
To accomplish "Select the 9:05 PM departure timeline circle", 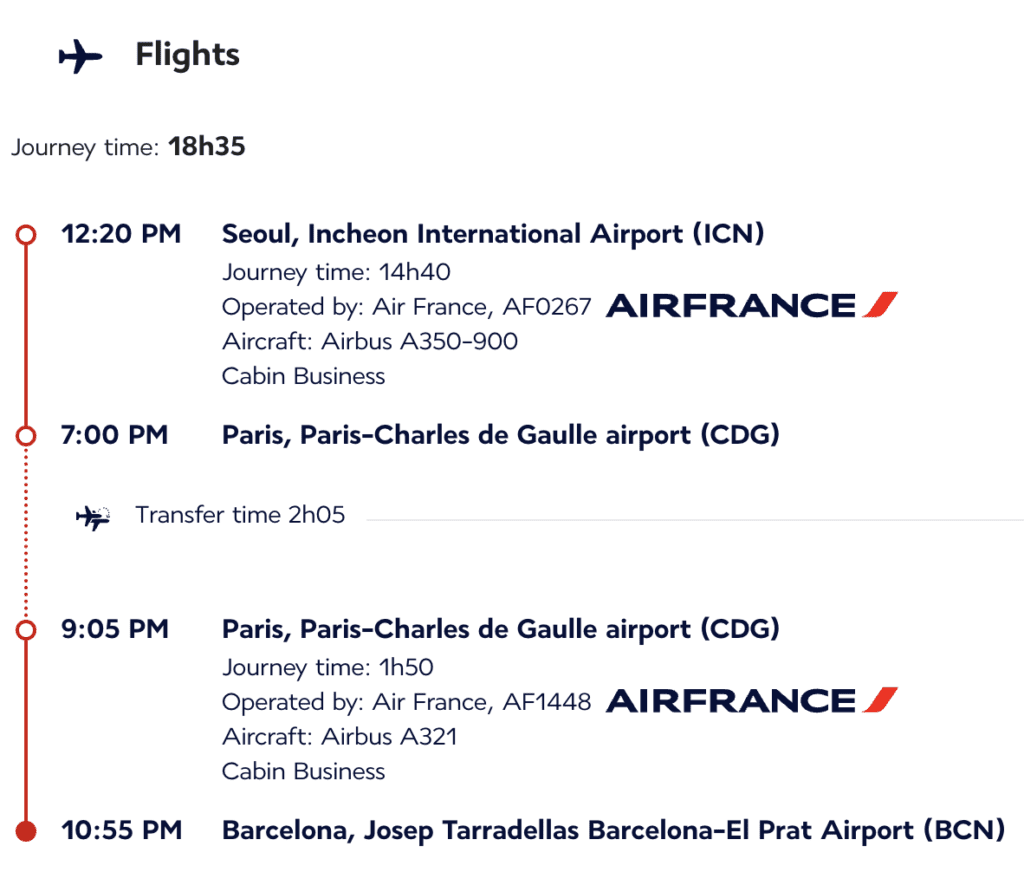I will coord(26,630).
